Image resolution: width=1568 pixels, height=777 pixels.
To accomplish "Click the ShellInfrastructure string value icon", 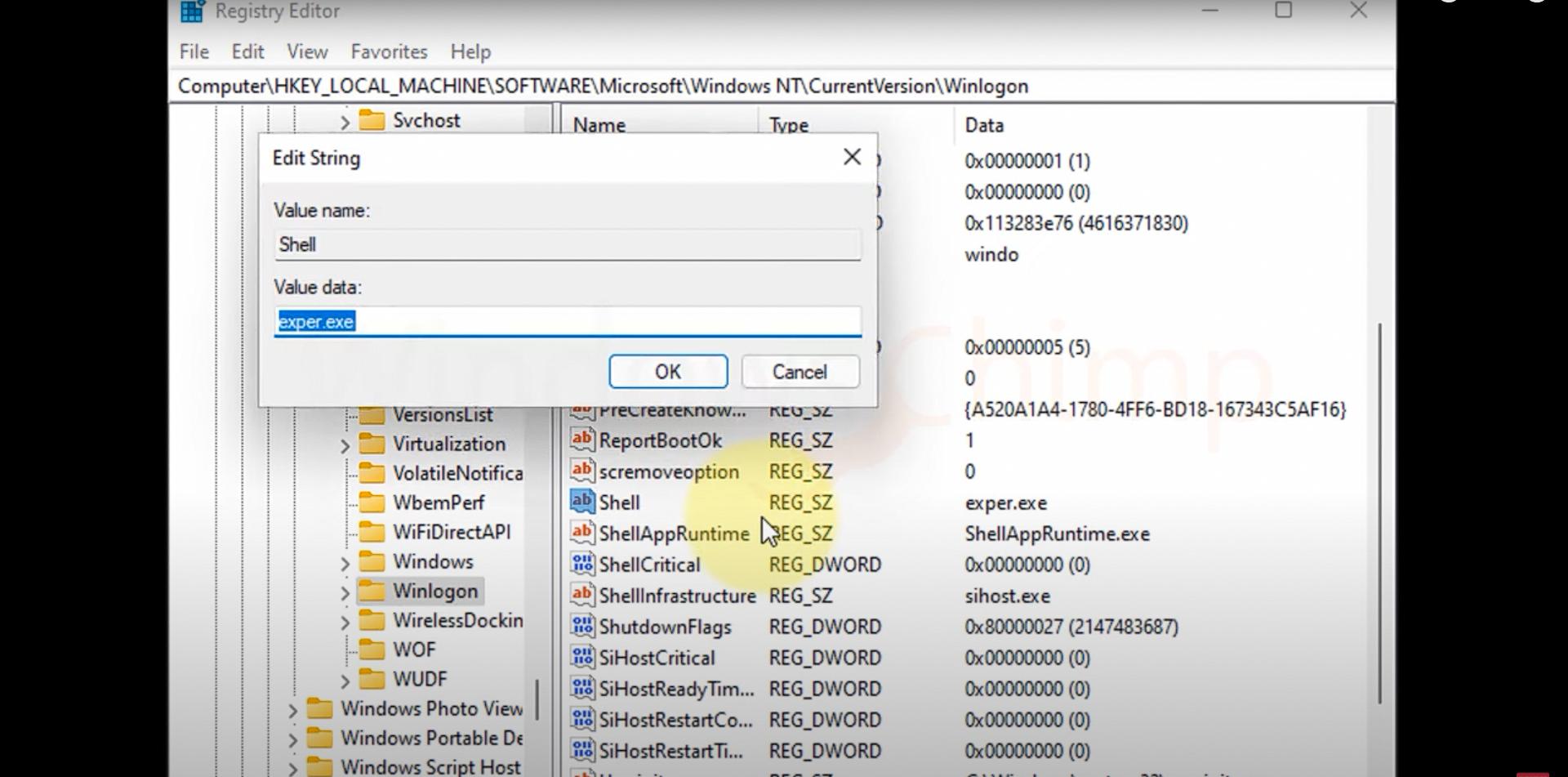I will (x=582, y=595).
